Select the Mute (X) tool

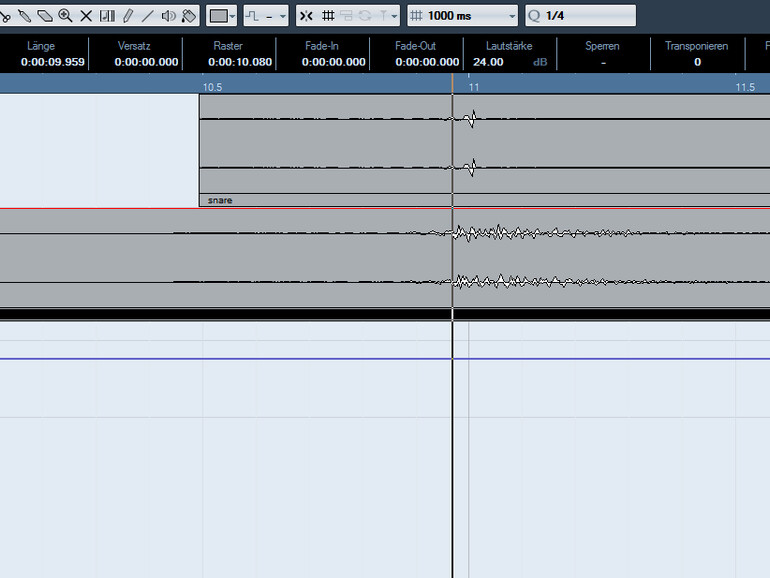(x=86, y=16)
